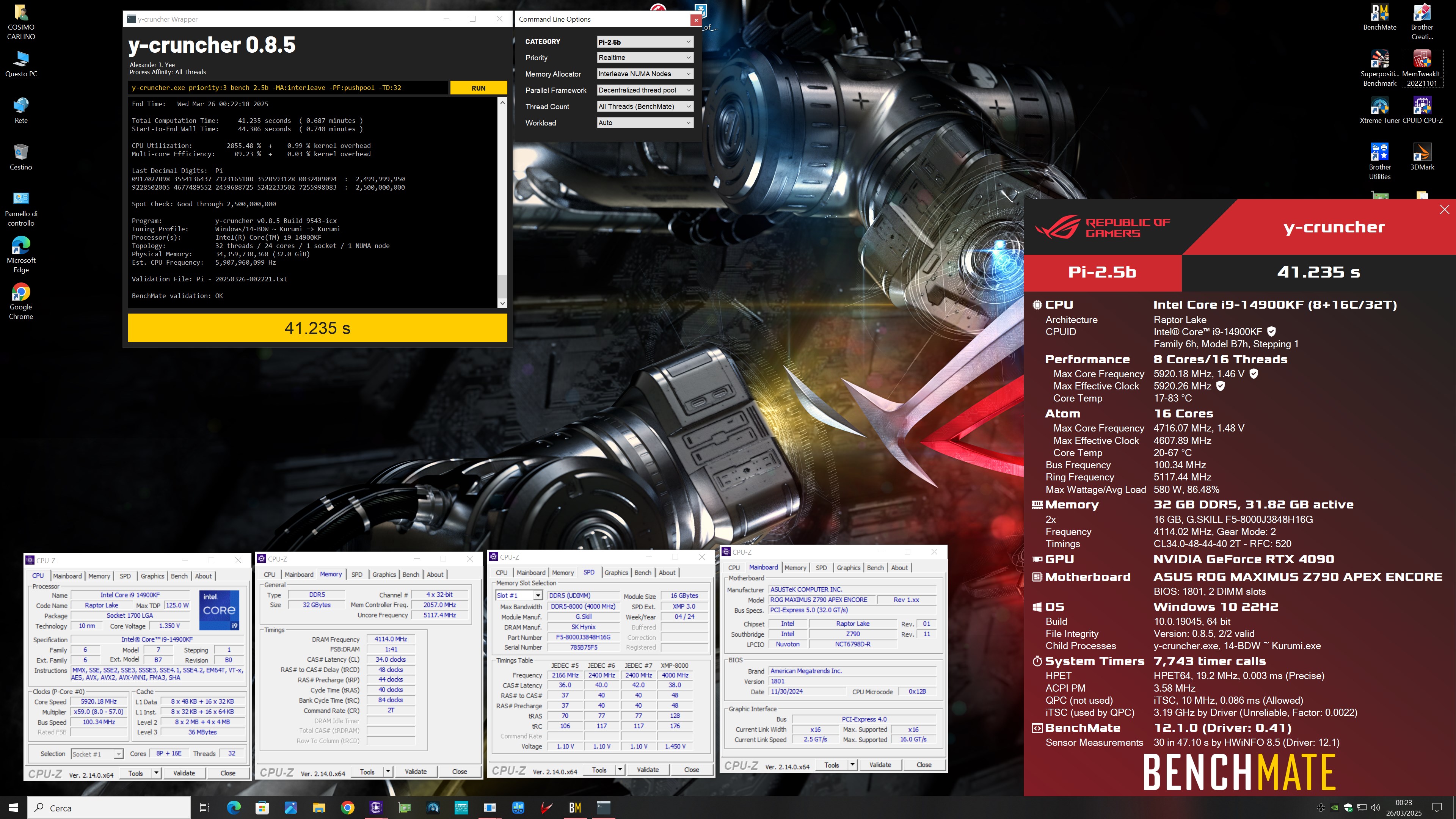Switch to the CPU tab in CPU-Z Mainboard window
This screenshot has width=1456, height=819.
click(x=734, y=568)
